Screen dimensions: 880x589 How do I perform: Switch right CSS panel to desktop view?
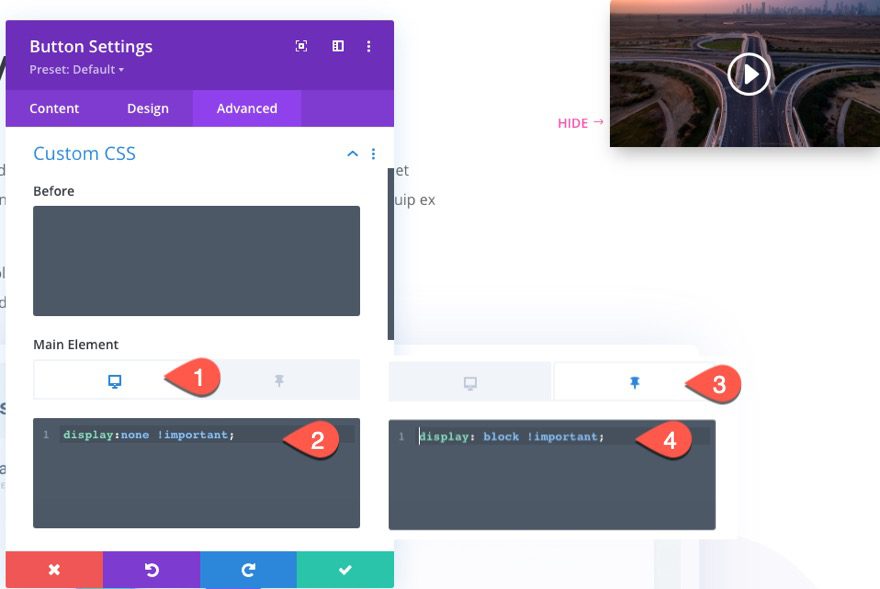pos(469,381)
